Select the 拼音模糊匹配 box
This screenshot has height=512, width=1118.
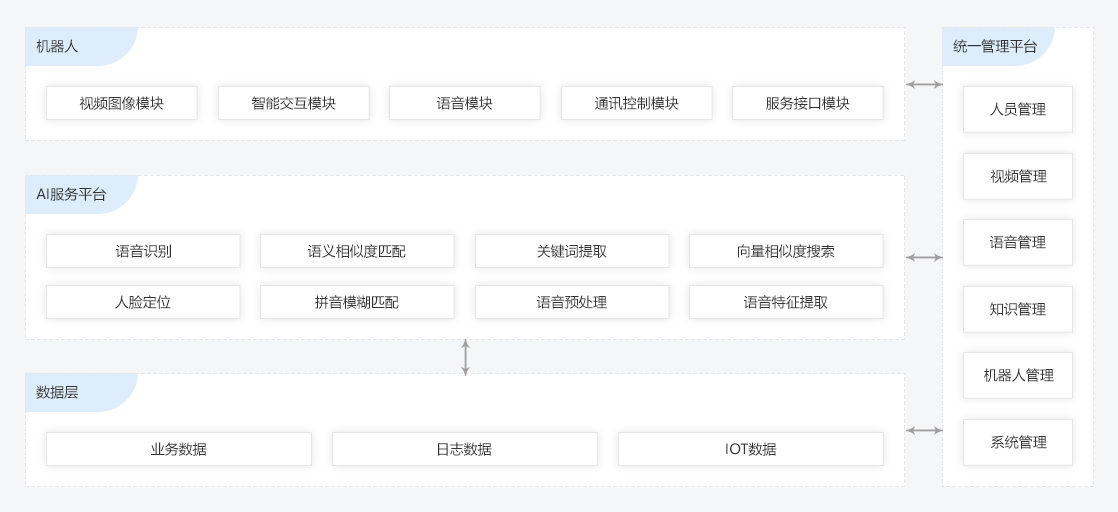(x=357, y=302)
